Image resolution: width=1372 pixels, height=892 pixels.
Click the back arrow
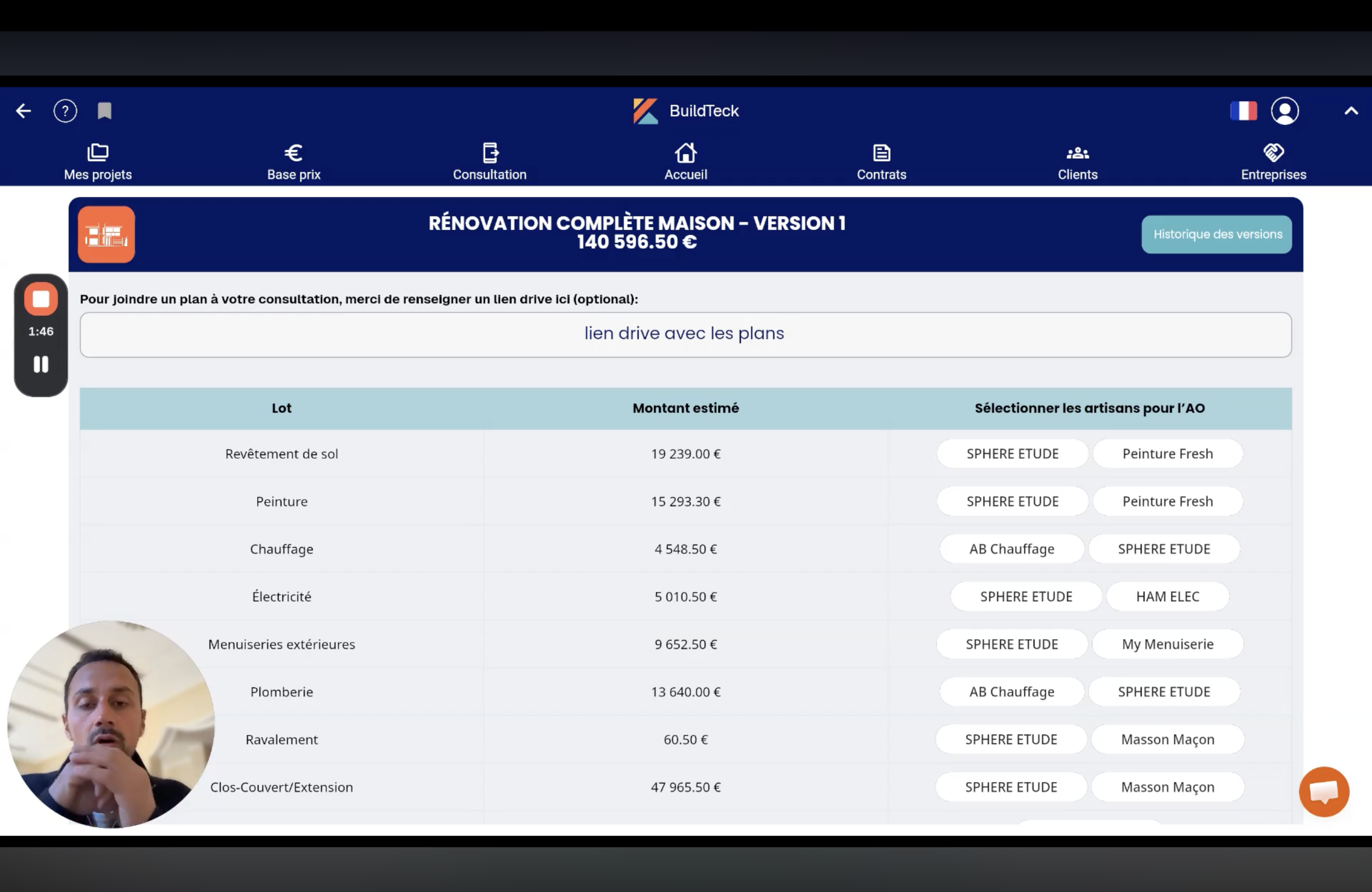click(x=23, y=111)
